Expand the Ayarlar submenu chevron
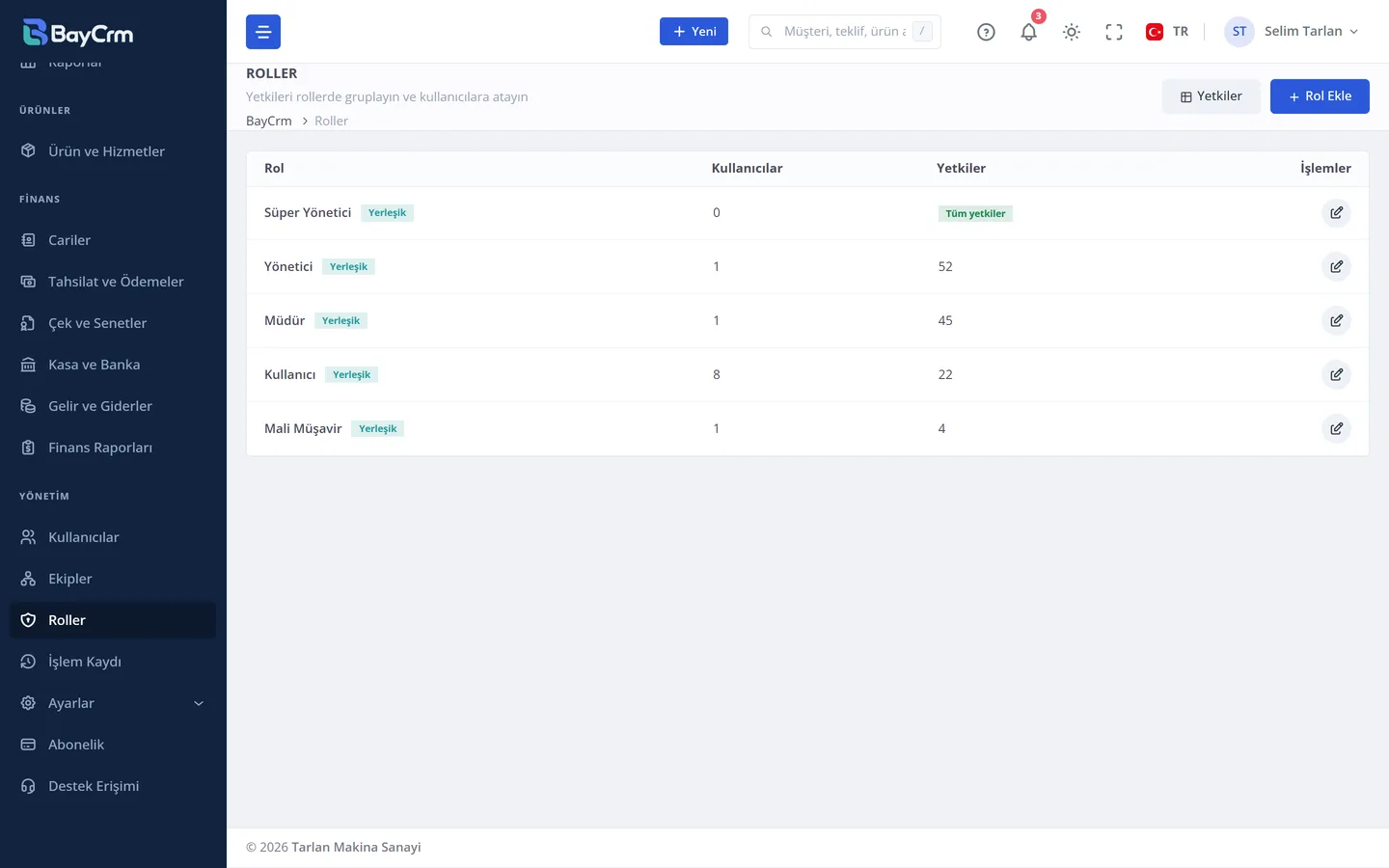1389x868 pixels. coord(199,703)
